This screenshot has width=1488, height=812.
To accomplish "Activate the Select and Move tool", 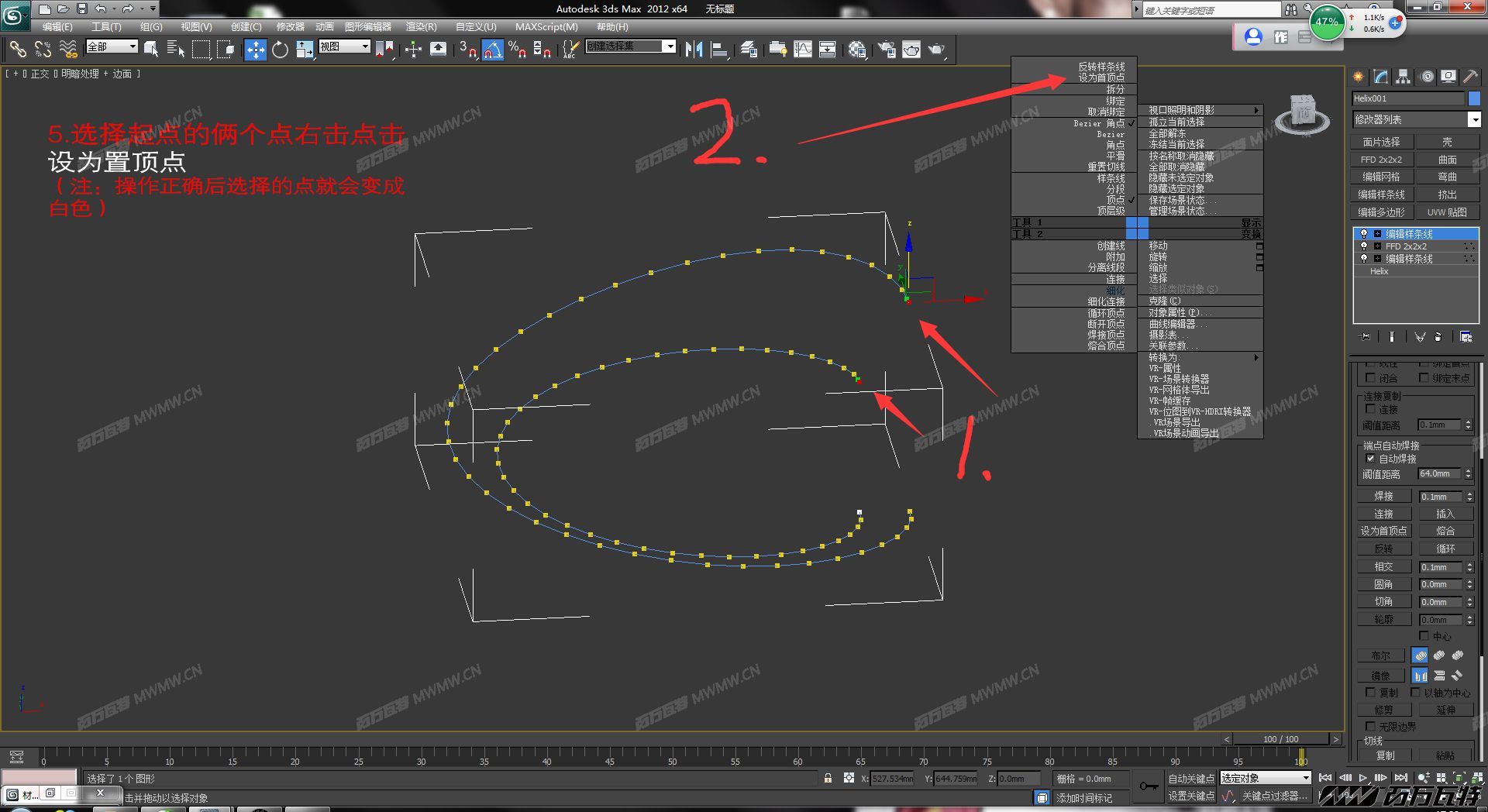I will 256,50.
